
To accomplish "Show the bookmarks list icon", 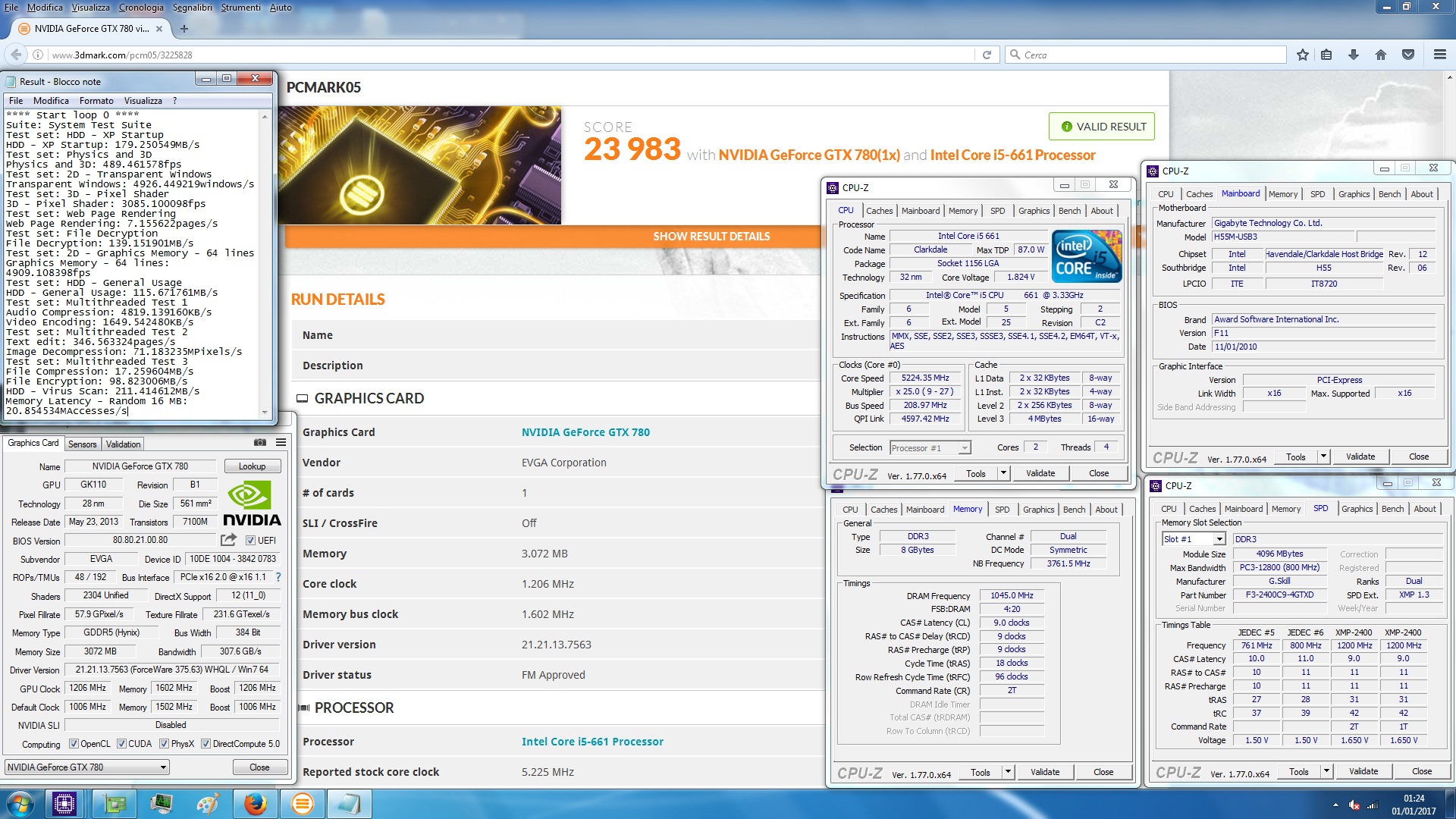I will tap(1326, 55).
